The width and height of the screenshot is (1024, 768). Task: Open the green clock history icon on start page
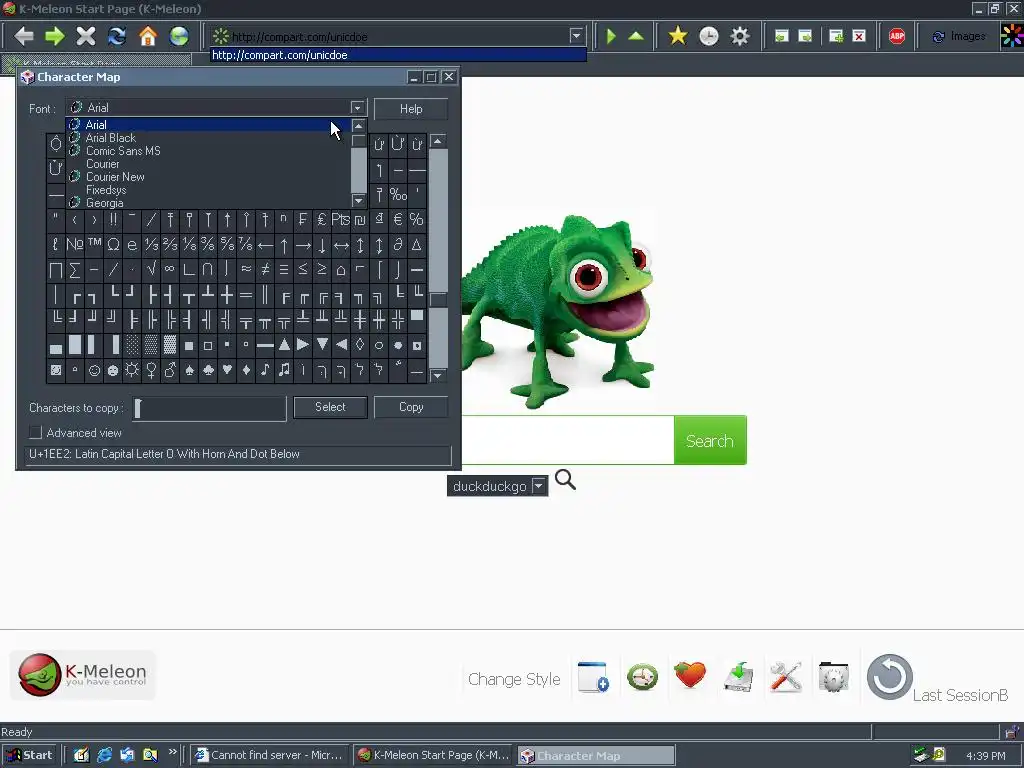click(x=642, y=677)
